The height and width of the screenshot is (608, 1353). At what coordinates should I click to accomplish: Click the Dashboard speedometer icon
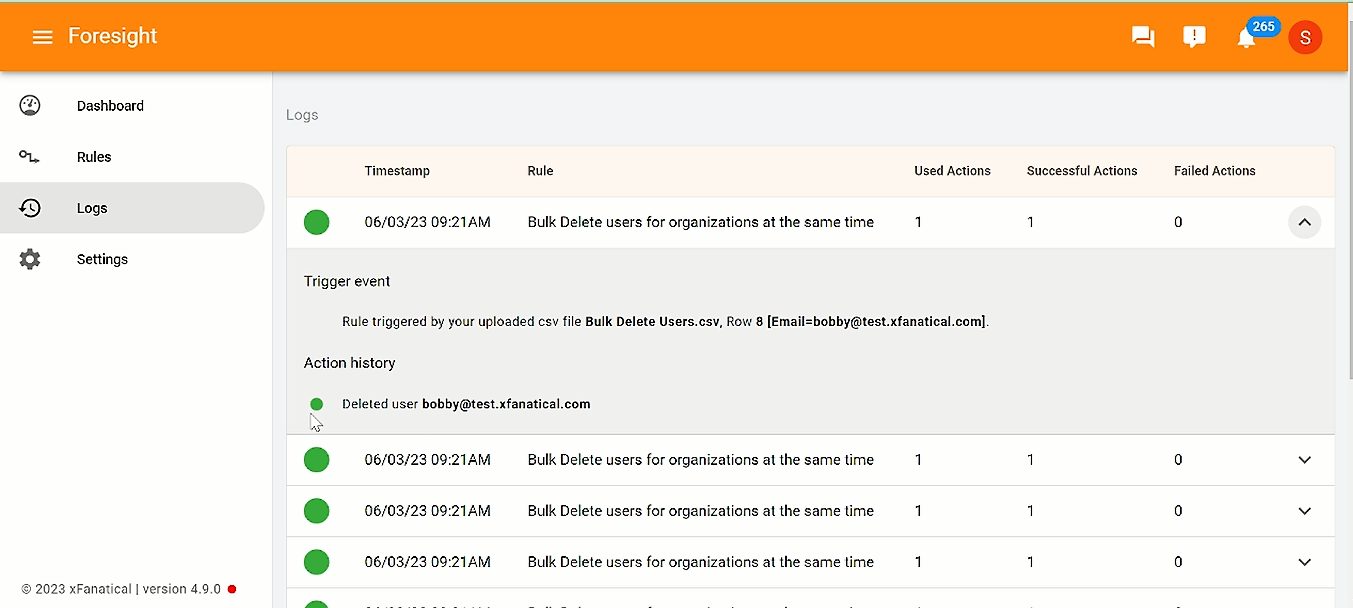point(29,104)
